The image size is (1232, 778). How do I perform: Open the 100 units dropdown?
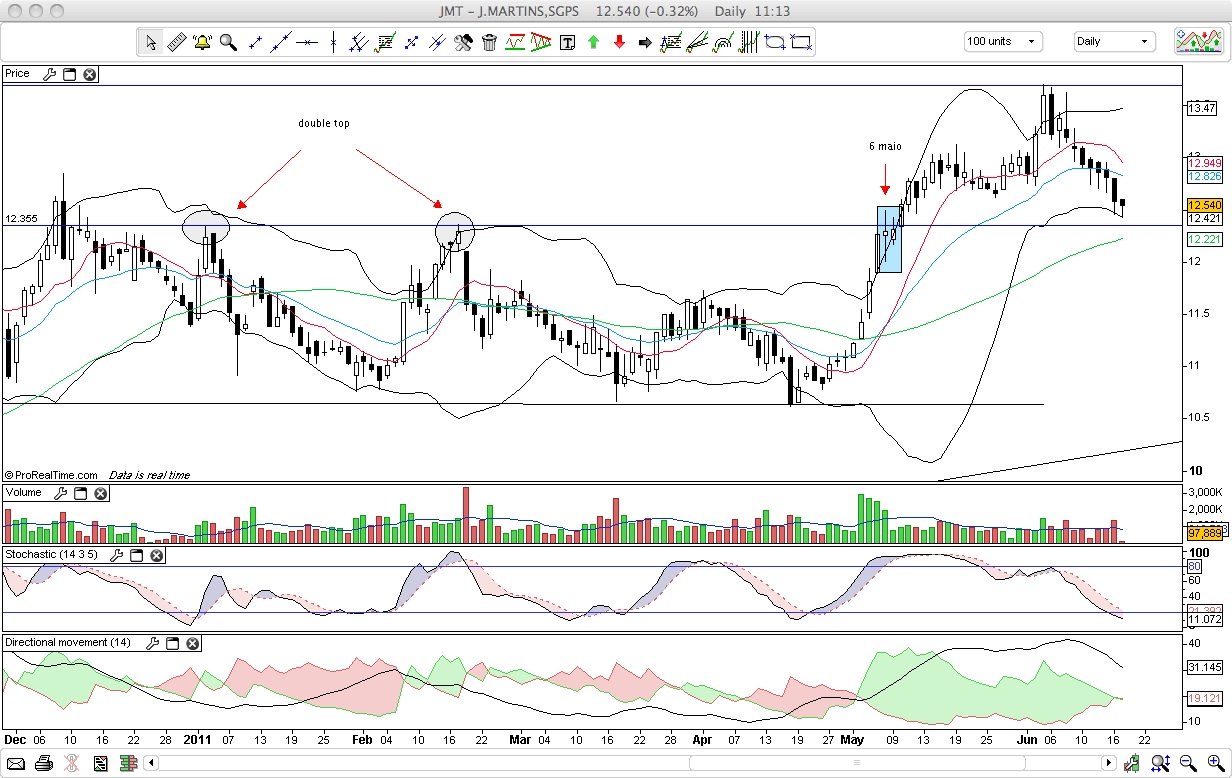tap(1003, 42)
